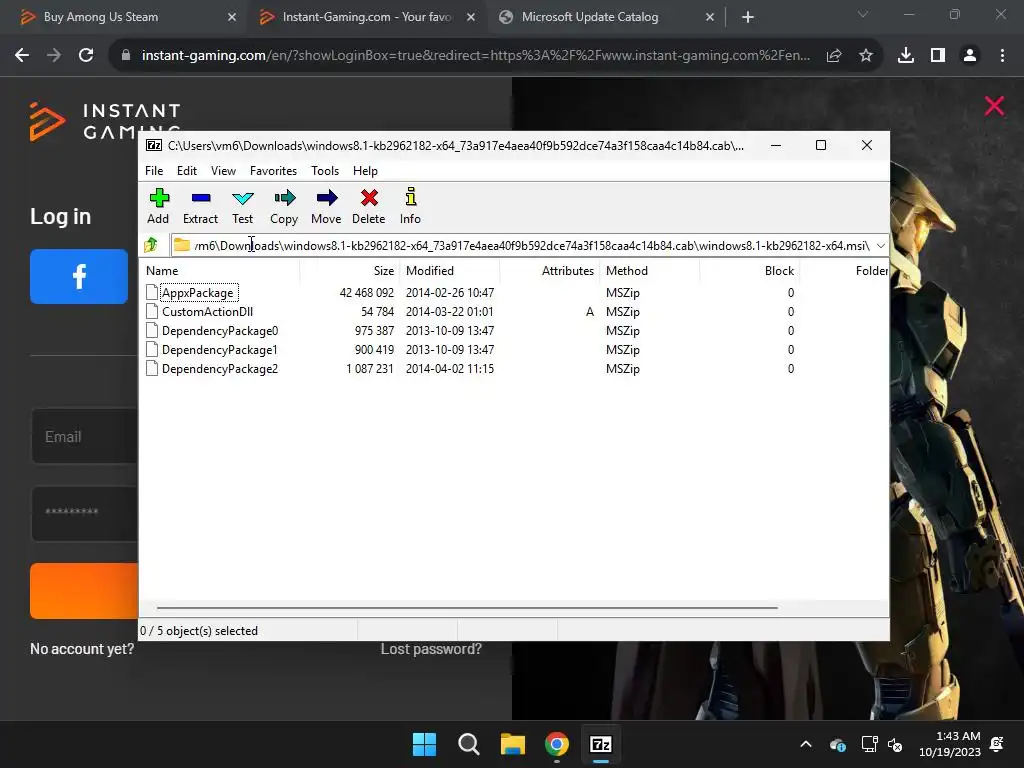This screenshot has height=768, width=1024.
Task: Click the Lost password? link
Action: click(x=431, y=648)
